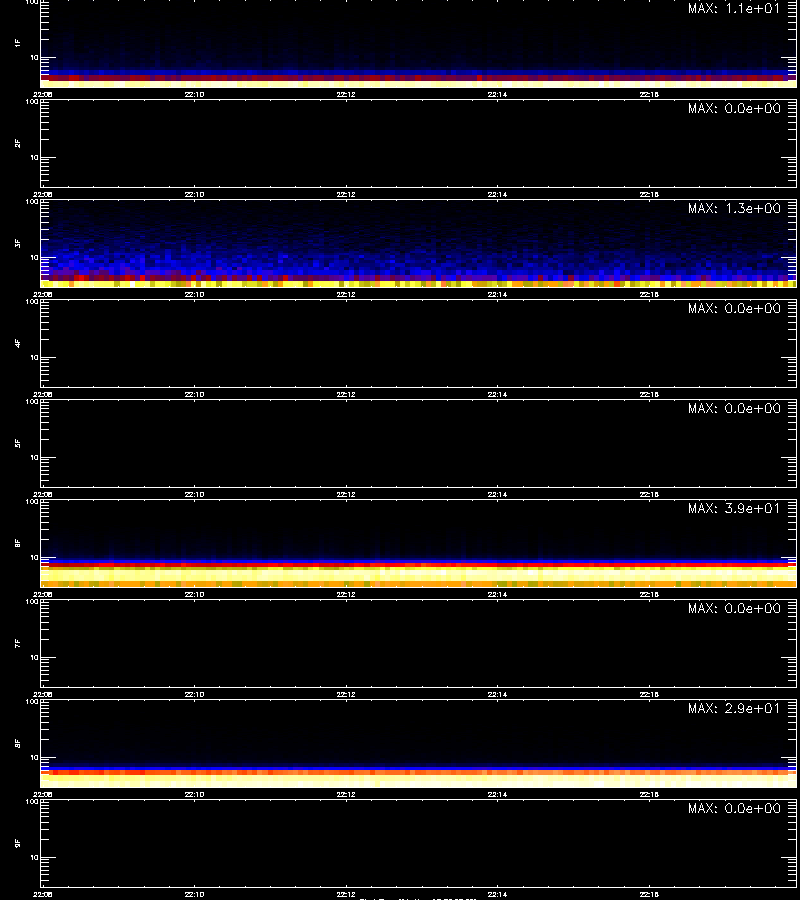Click the 22:12 tick under the 4F panel

pyautogui.click(x=345, y=394)
